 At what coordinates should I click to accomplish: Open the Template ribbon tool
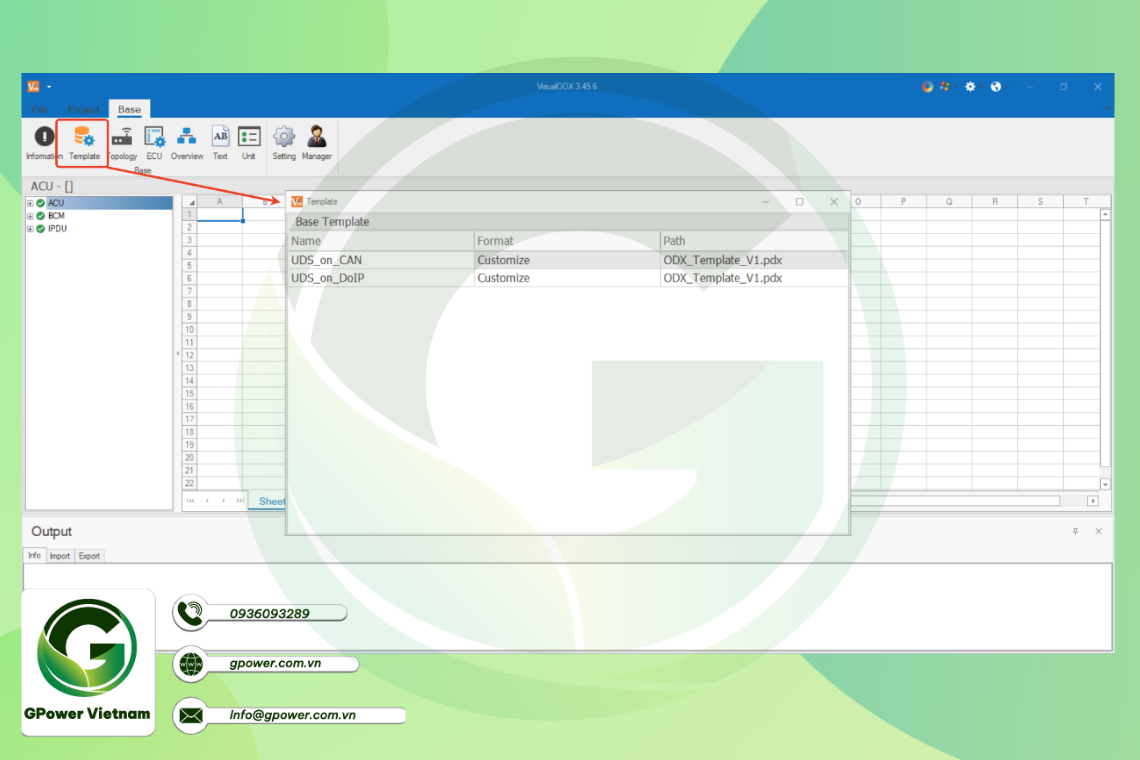84,143
